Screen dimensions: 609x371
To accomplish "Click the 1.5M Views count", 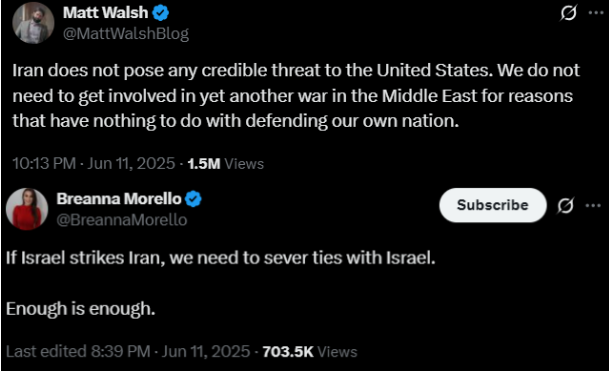I will click(x=225, y=164).
